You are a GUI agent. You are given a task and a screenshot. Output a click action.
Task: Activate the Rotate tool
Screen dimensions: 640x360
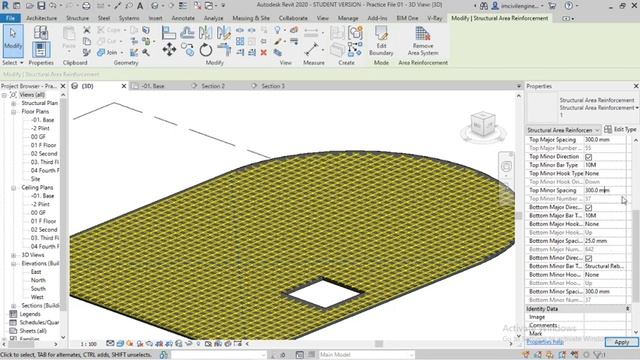[x=206, y=50]
